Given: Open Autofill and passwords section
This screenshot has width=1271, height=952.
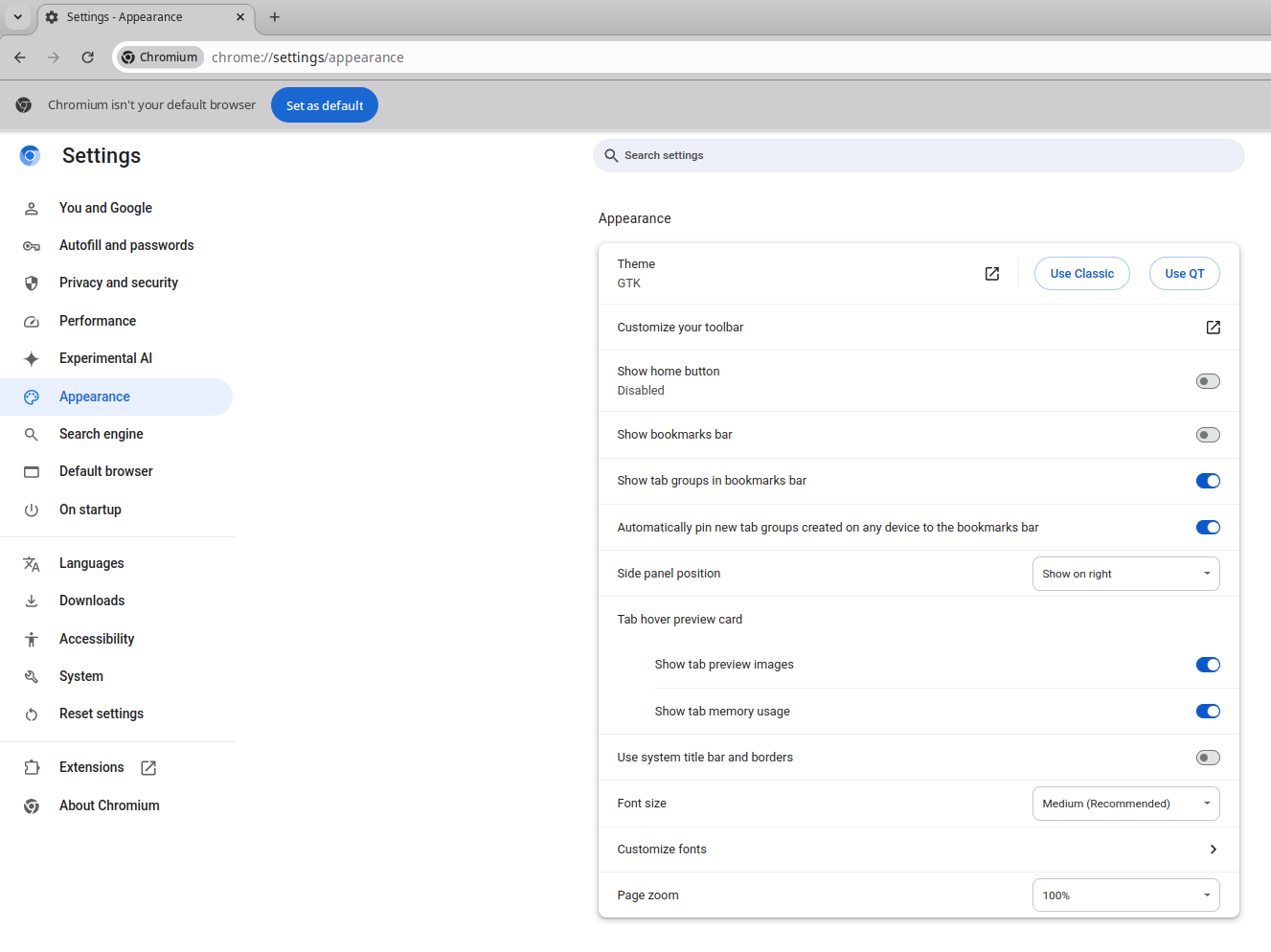Looking at the screenshot, I should 116,245.
